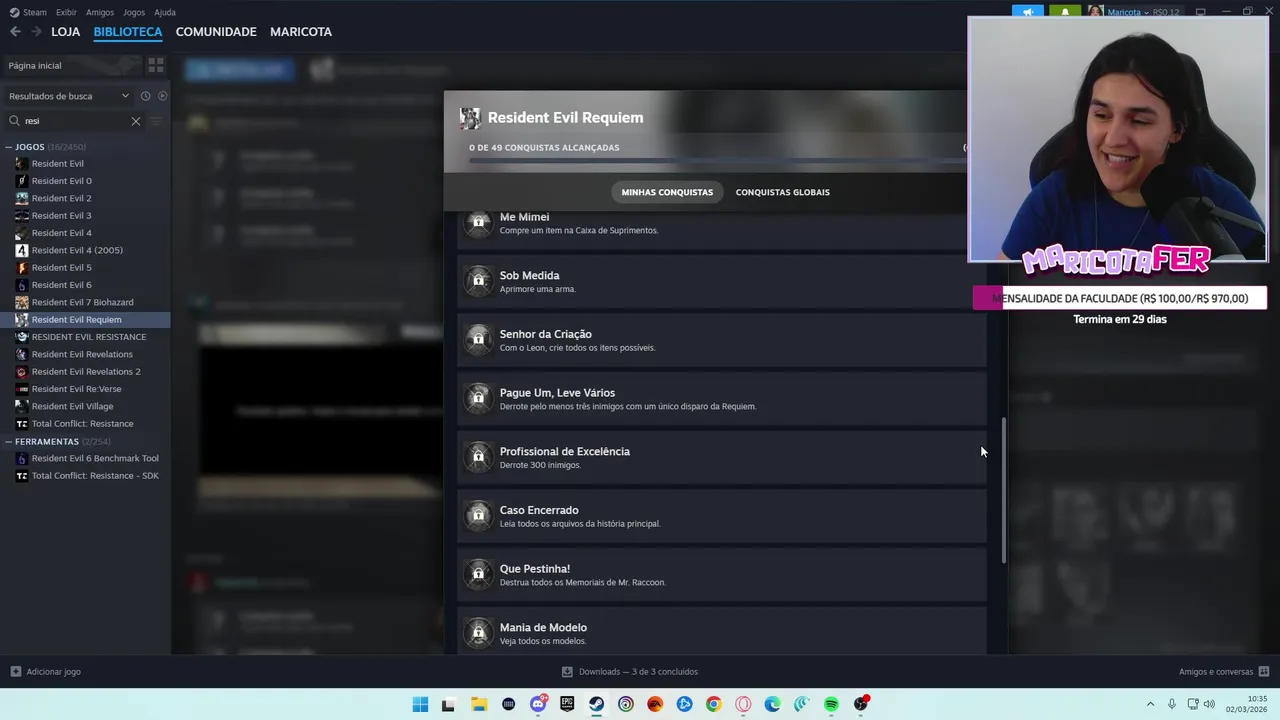Go forward using the Steam navigation arrow

[36, 32]
